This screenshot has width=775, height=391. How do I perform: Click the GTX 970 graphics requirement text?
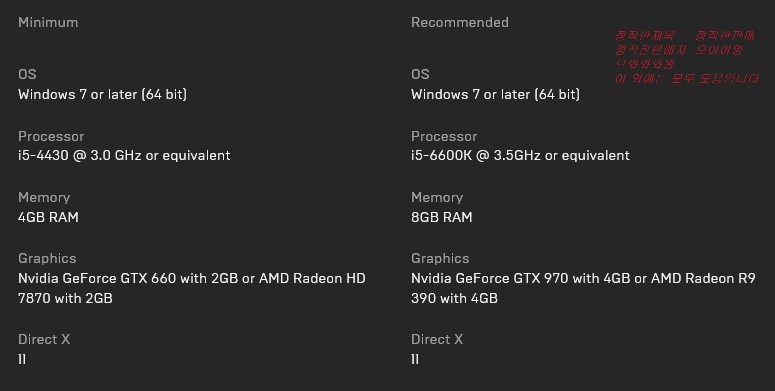click(583, 288)
